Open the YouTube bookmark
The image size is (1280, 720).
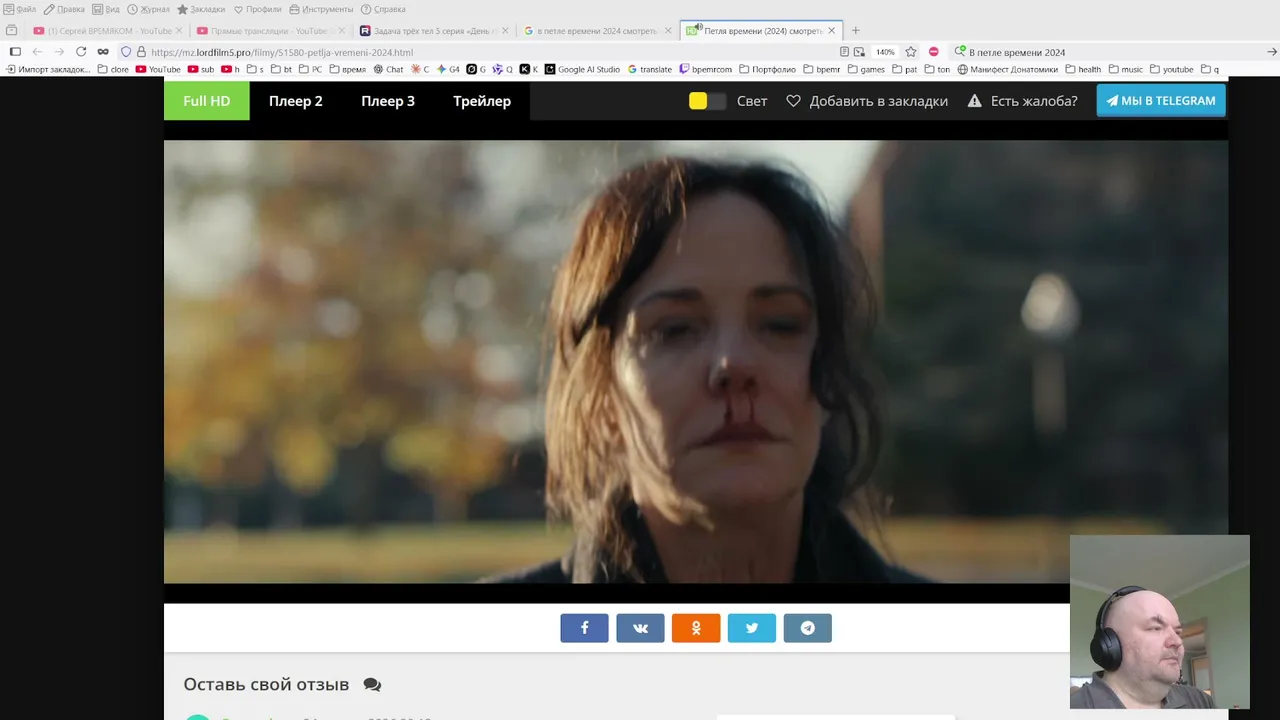[x=158, y=70]
